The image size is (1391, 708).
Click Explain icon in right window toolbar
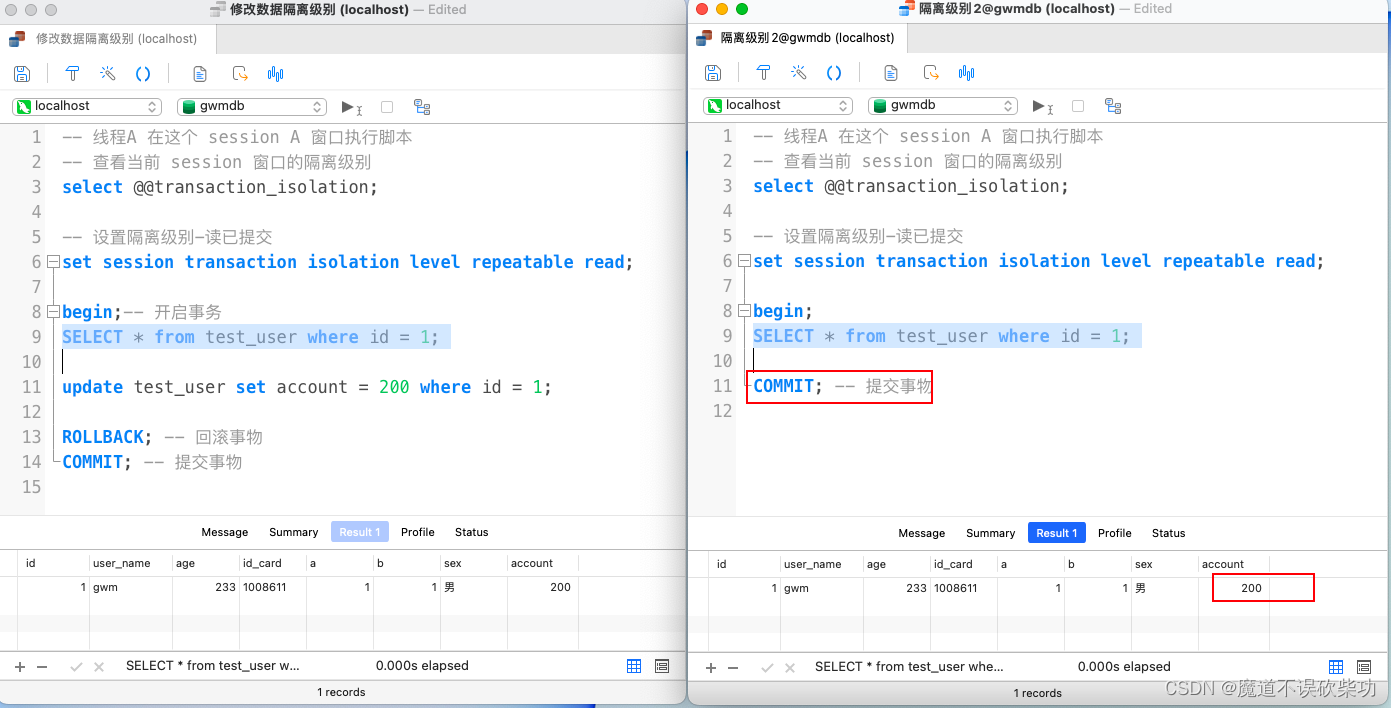coord(1113,105)
